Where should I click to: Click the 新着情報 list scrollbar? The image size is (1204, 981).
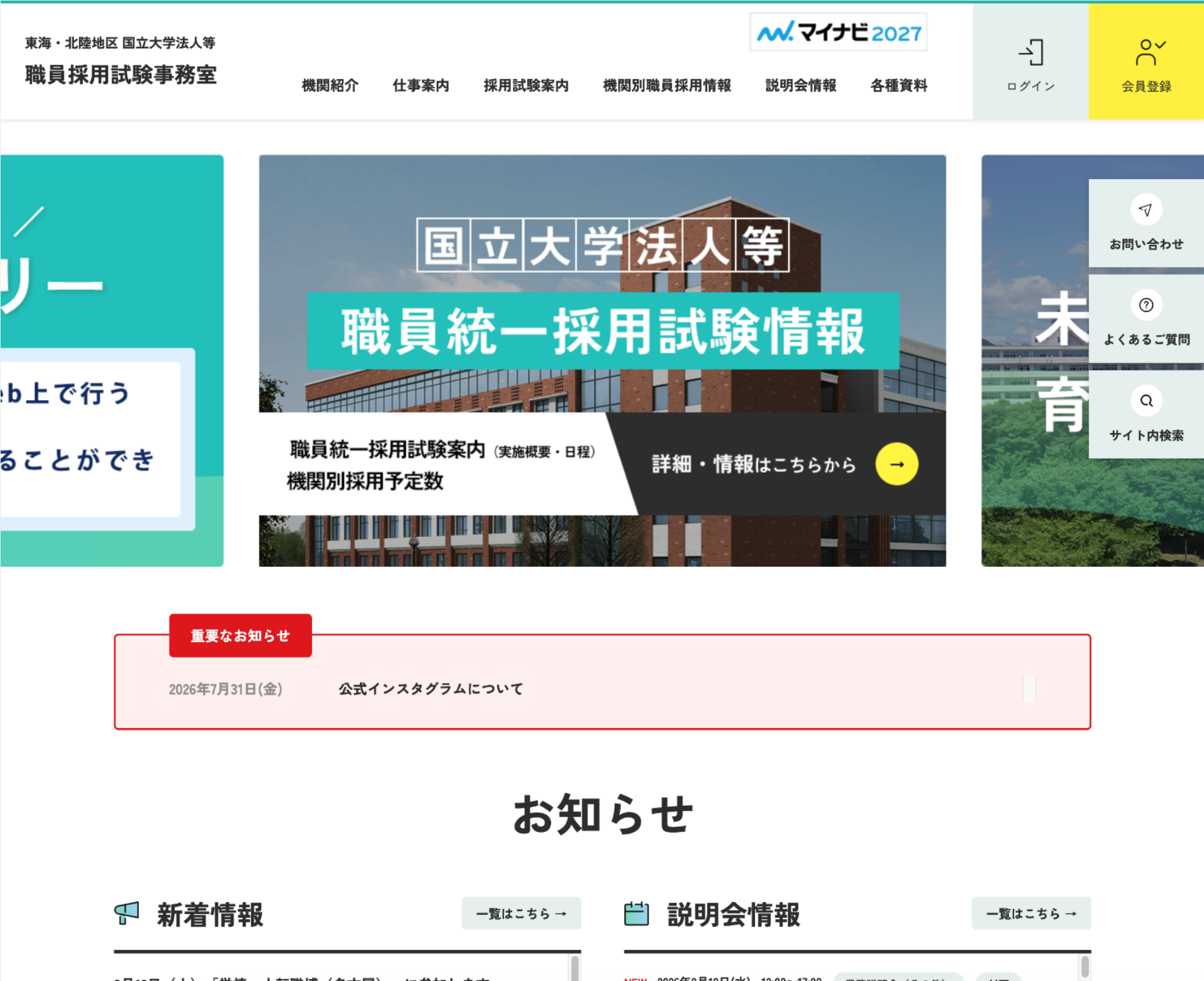coord(575,967)
